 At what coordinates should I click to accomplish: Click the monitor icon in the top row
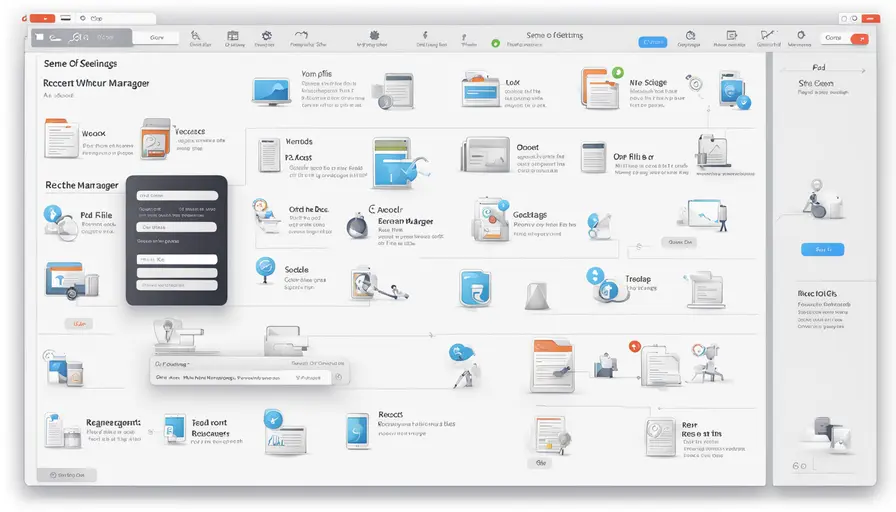point(272,92)
